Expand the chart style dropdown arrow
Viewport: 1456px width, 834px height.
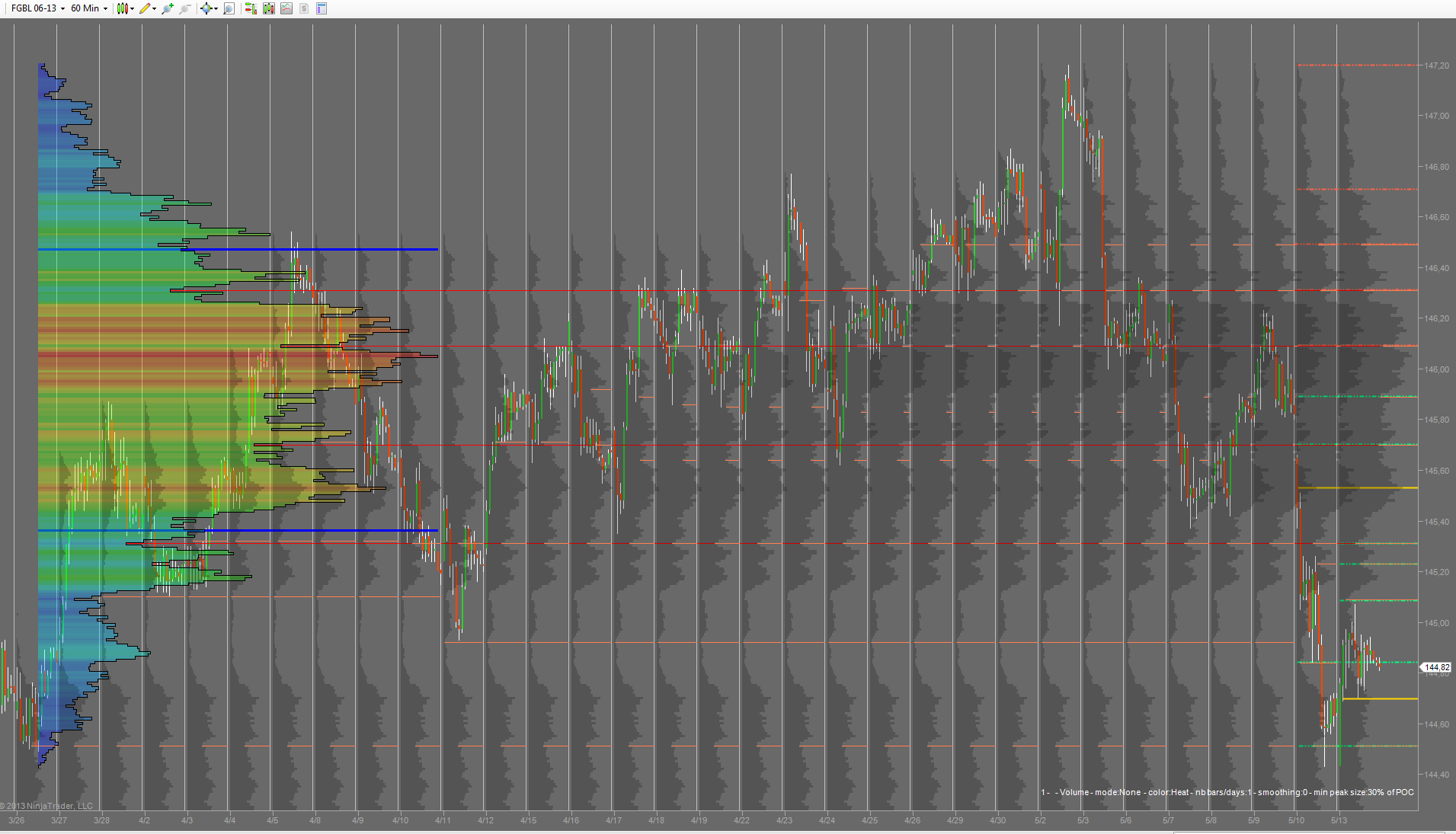[x=133, y=8]
